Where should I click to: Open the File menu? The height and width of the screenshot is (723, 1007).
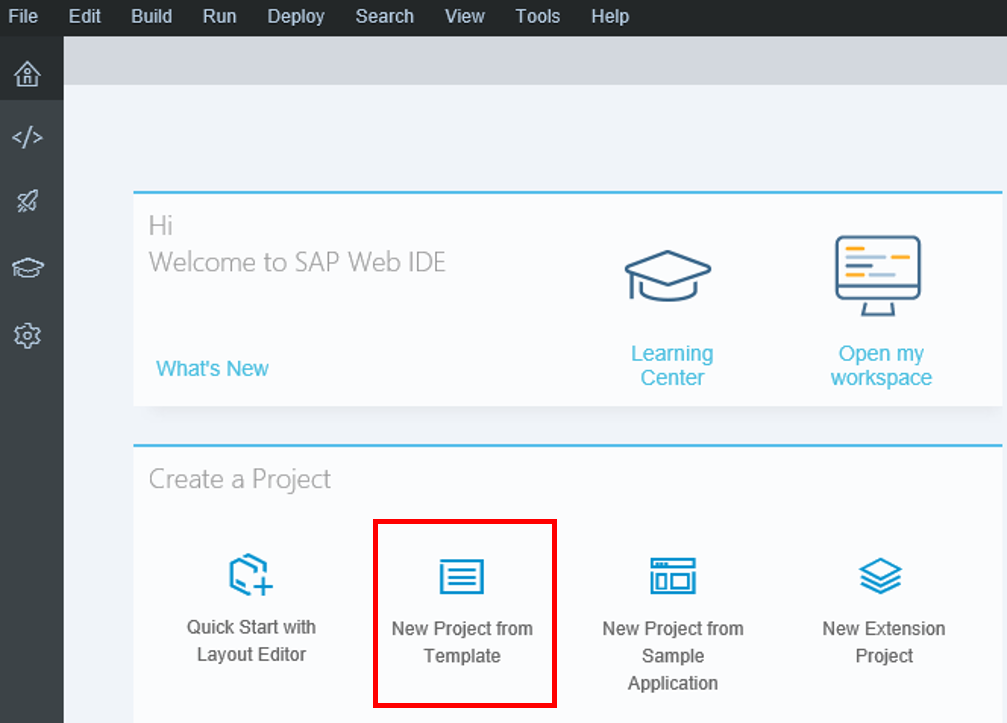pyautogui.click(x=23, y=16)
